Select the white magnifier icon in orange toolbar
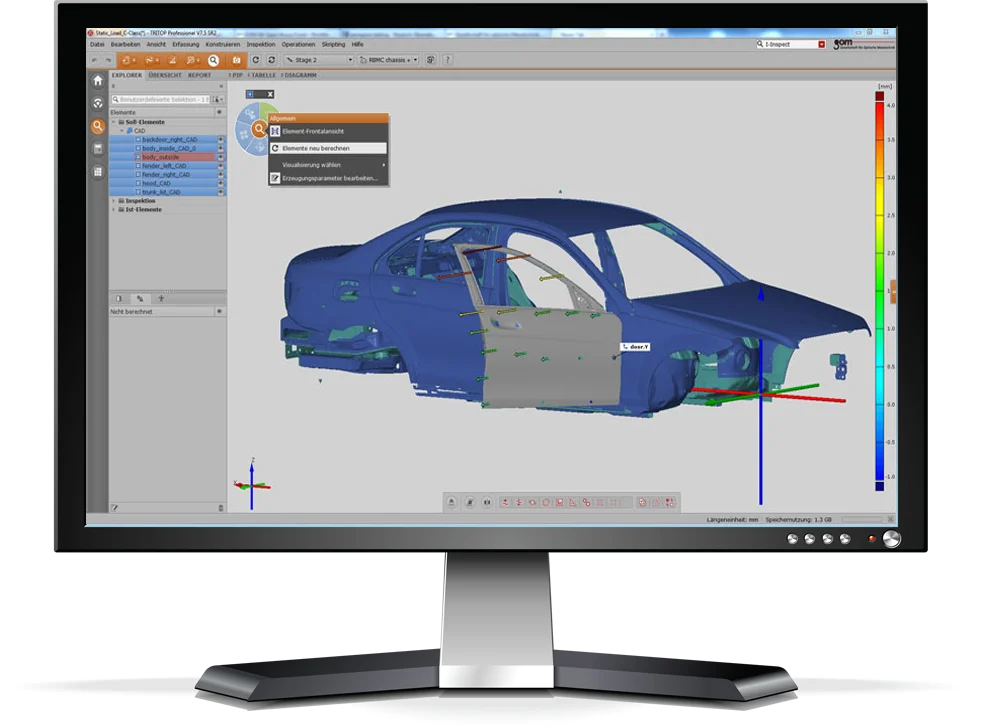Viewport: 997px width, 728px height. point(213,60)
